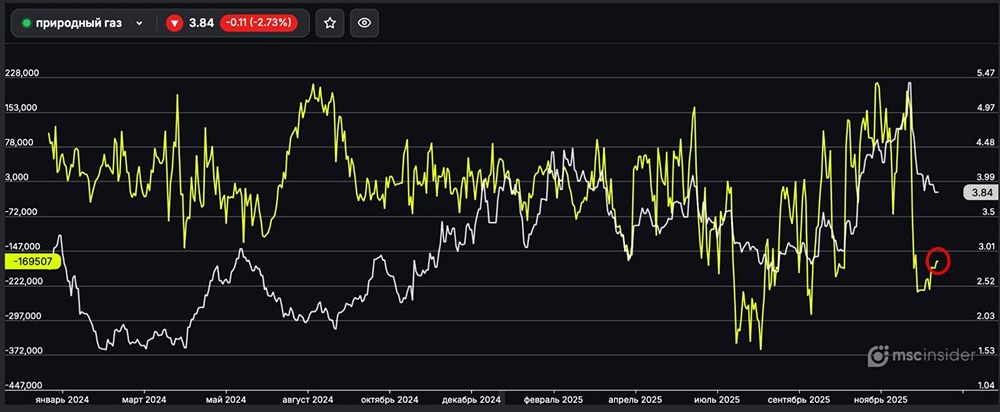This screenshot has height=412, width=1000.
Task: Click the -147,000 left axis label
Action: coord(22,247)
